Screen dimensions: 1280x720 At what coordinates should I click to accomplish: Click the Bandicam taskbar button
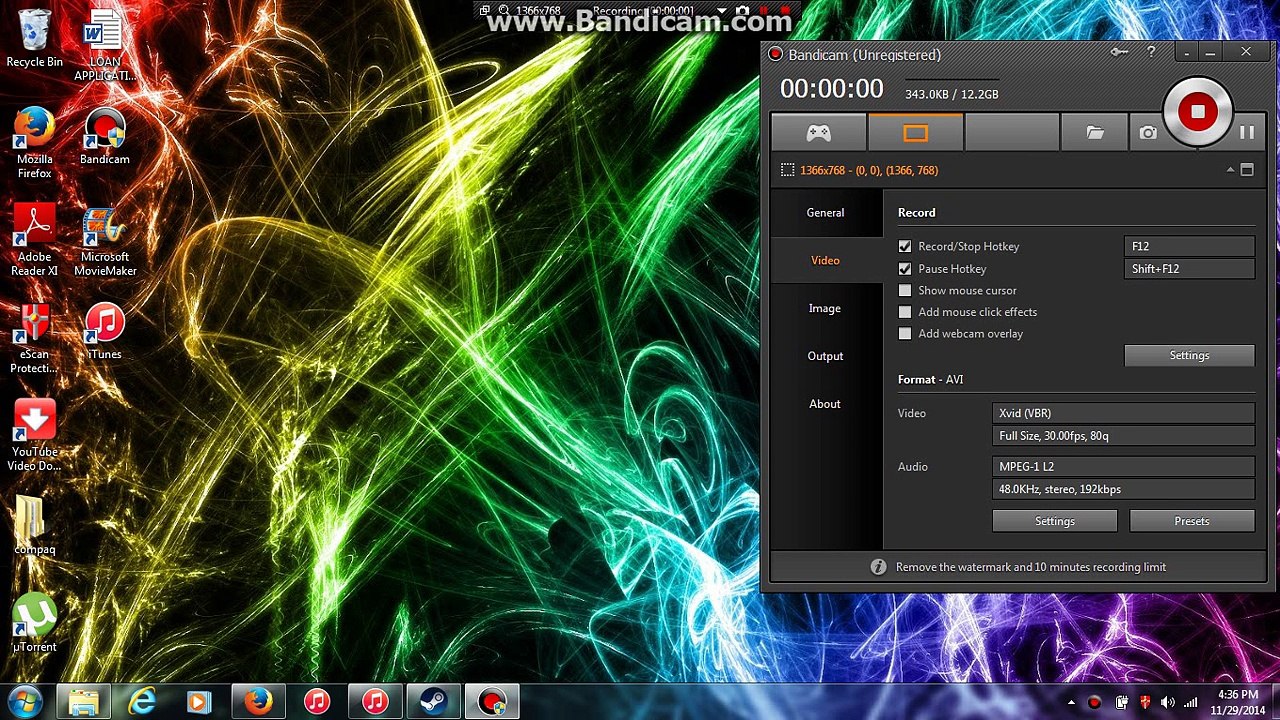[x=492, y=702]
